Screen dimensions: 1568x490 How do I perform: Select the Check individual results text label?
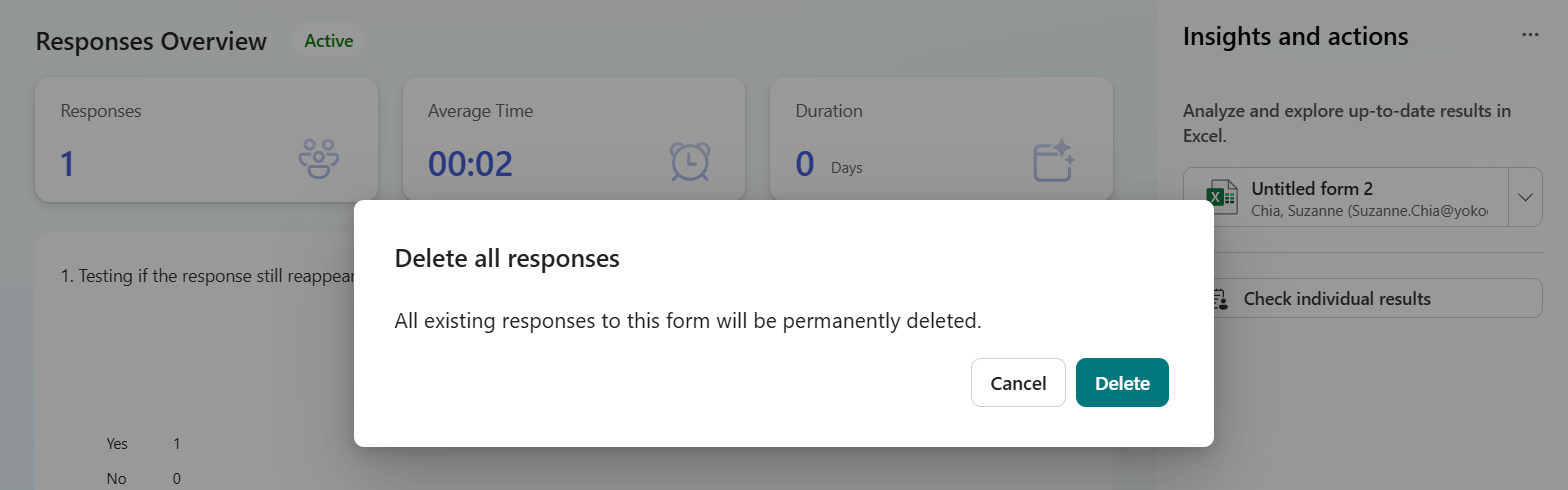click(x=1337, y=299)
